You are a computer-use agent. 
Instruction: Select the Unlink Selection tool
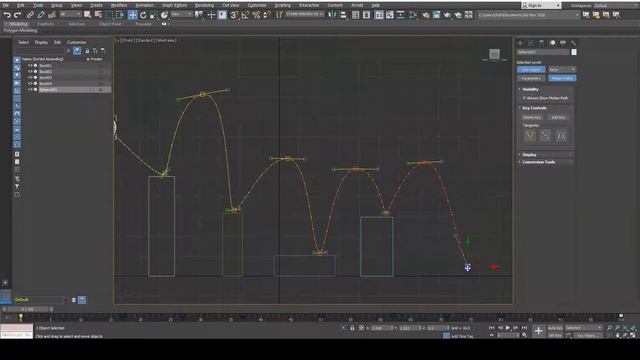(x=41, y=15)
